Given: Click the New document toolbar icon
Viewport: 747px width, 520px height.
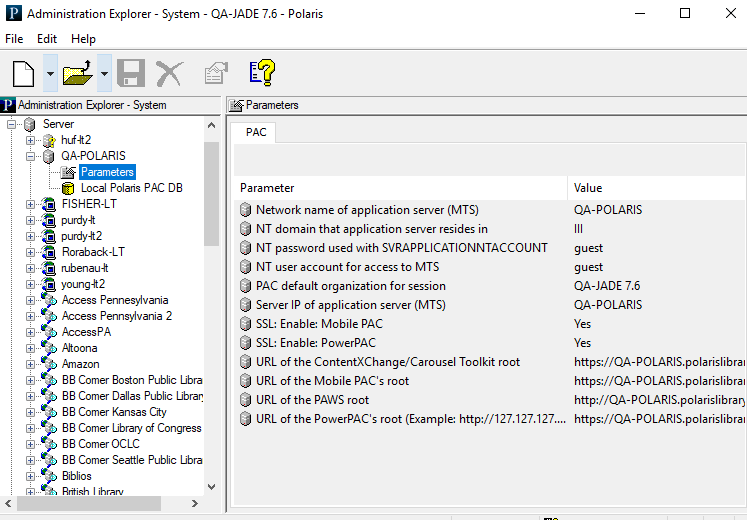Looking at the screenshot, I should click(24, 73).
